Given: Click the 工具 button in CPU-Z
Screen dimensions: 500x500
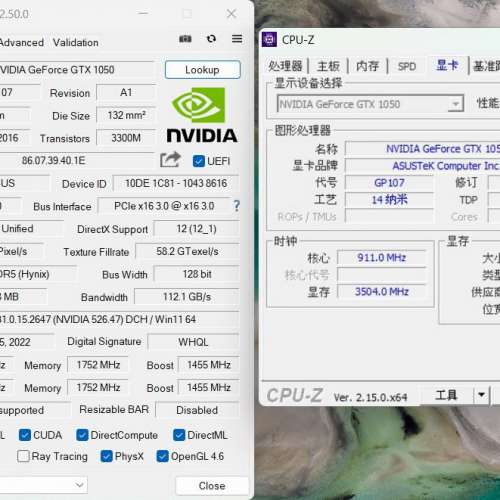Looking at the screenshot, I should point(446,395).
